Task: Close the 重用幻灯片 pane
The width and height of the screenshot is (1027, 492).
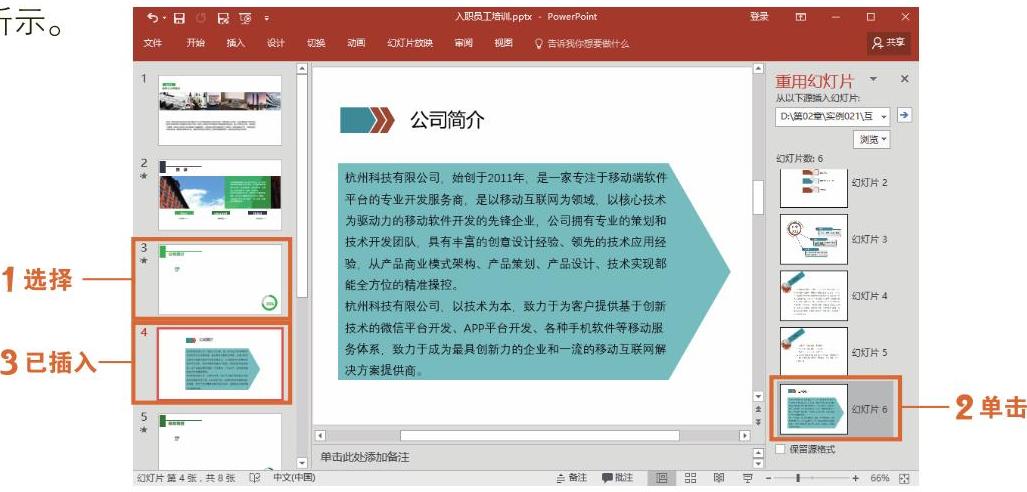Action: click(x=905, y=79)
